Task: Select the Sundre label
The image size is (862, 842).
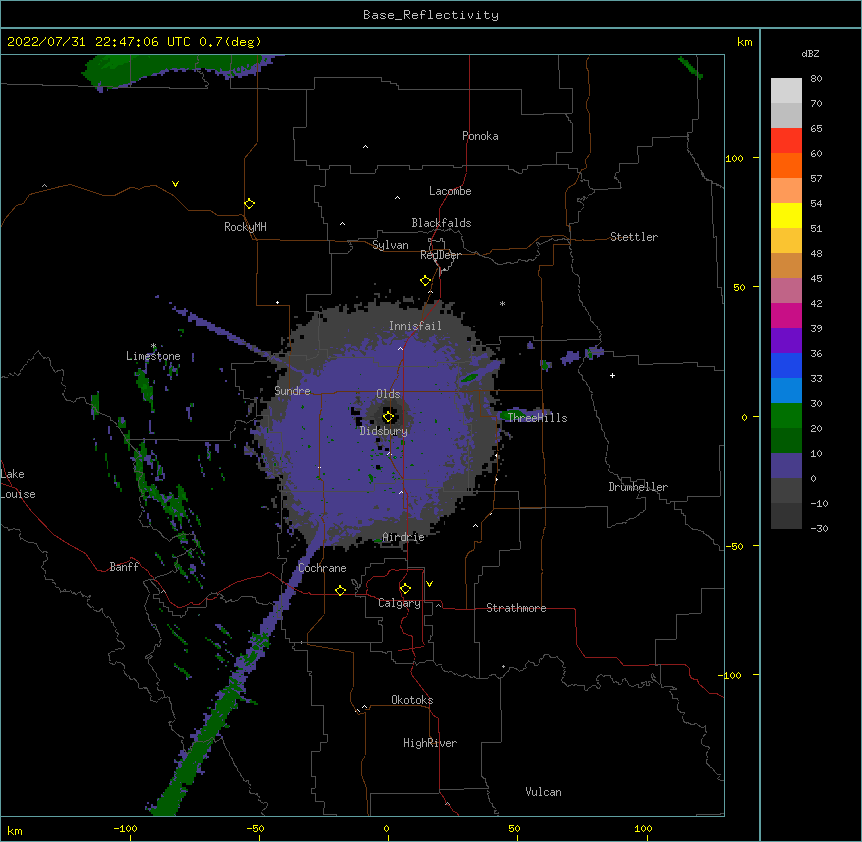Action: click(292, 391)
